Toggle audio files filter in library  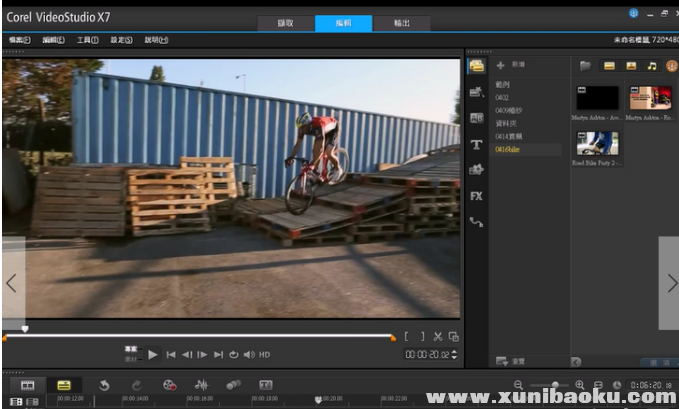click(x=652, y=66)
